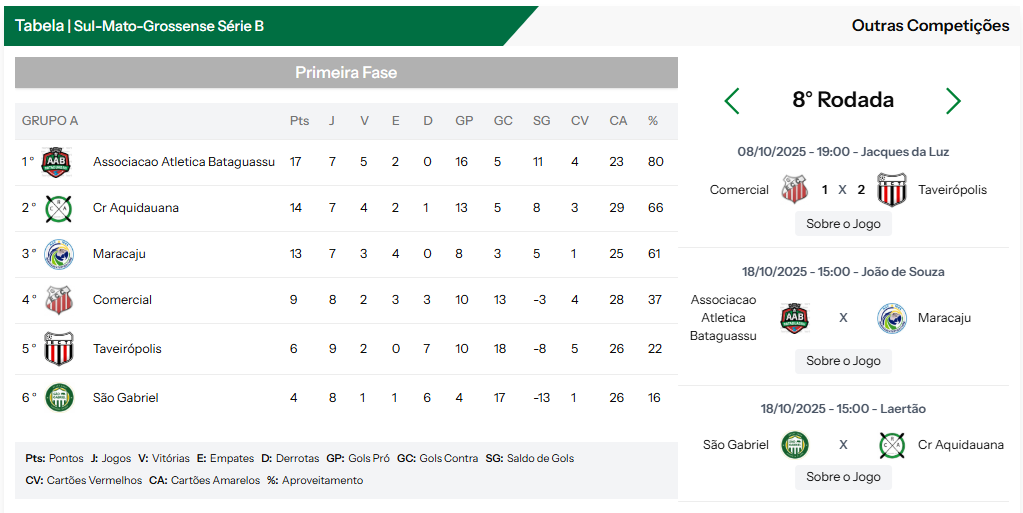Click the Primeira Fase header bar
Image resolution: width=1023 pixels, height=513 pixels.
click(346, 72)
